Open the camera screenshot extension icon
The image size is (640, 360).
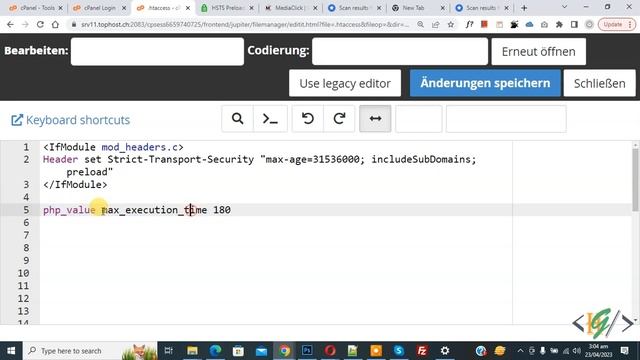point(544,24)
